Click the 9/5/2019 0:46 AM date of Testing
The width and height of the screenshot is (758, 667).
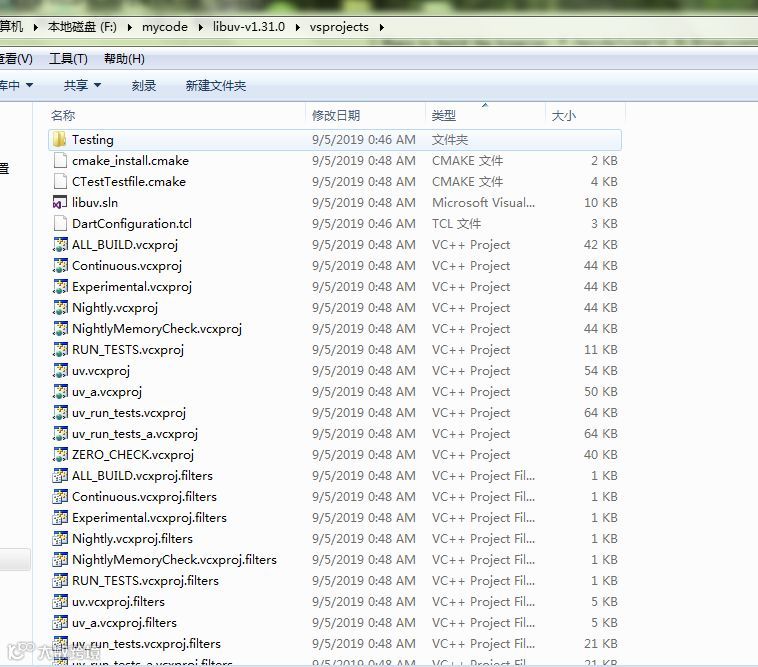point(364,140)
